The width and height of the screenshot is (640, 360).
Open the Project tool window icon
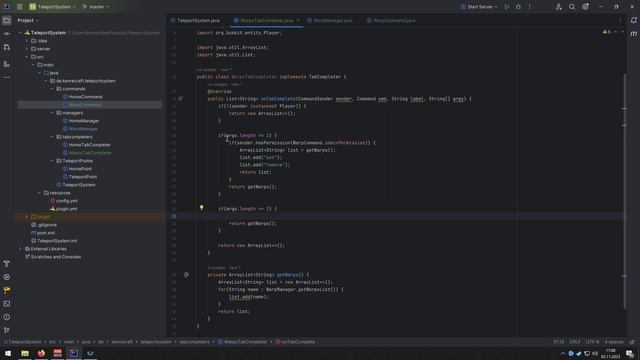click(x=7, y=20)
